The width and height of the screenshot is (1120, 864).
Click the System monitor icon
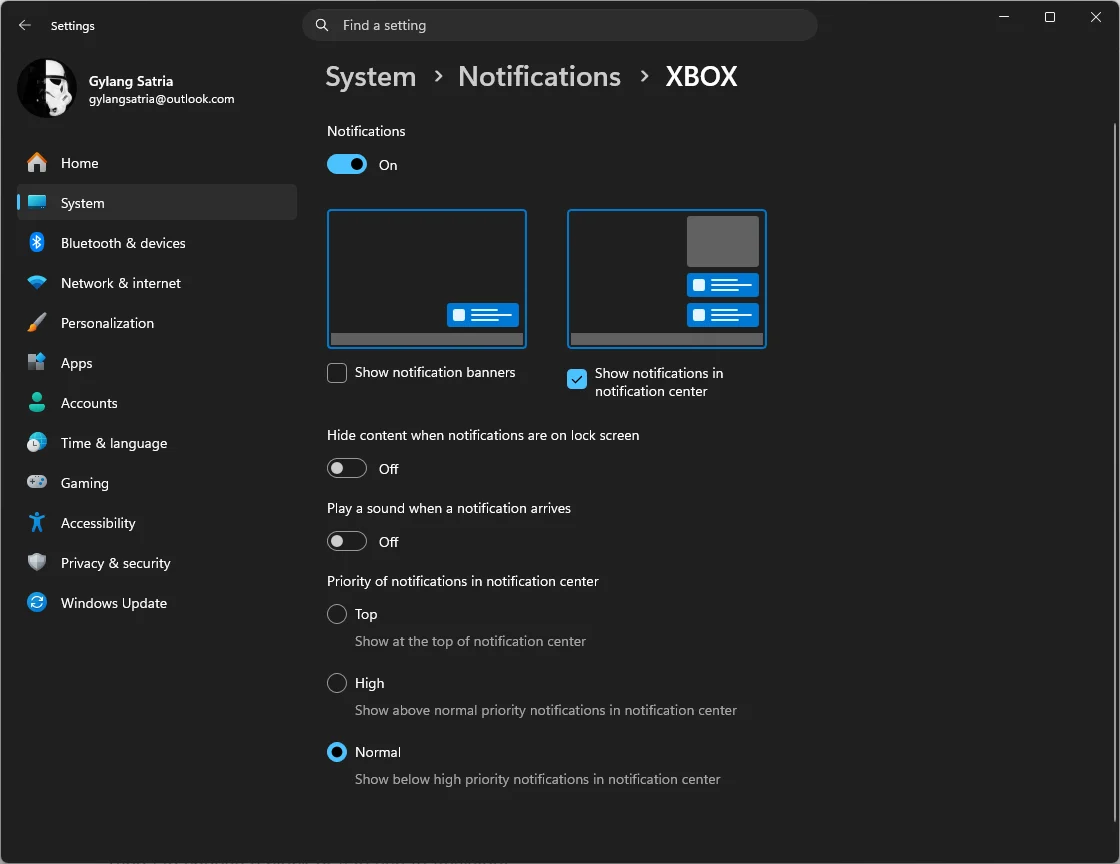pyautogui.click(x=37, y=203)
